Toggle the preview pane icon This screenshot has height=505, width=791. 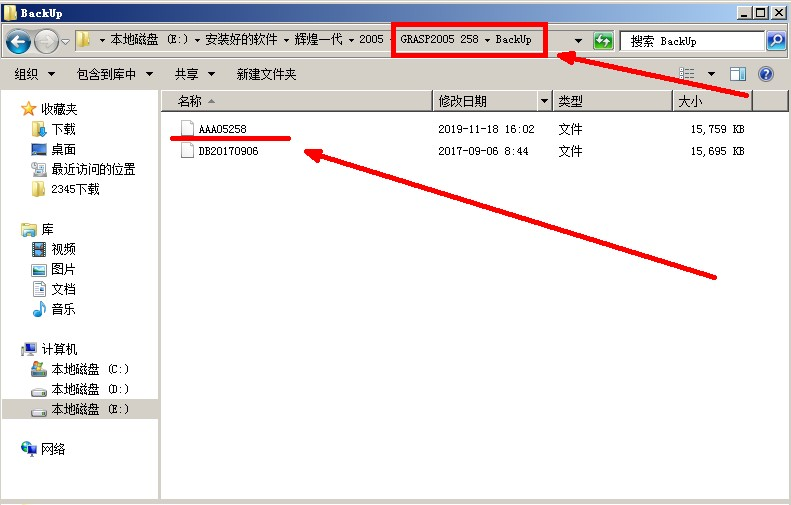point(738,74)
